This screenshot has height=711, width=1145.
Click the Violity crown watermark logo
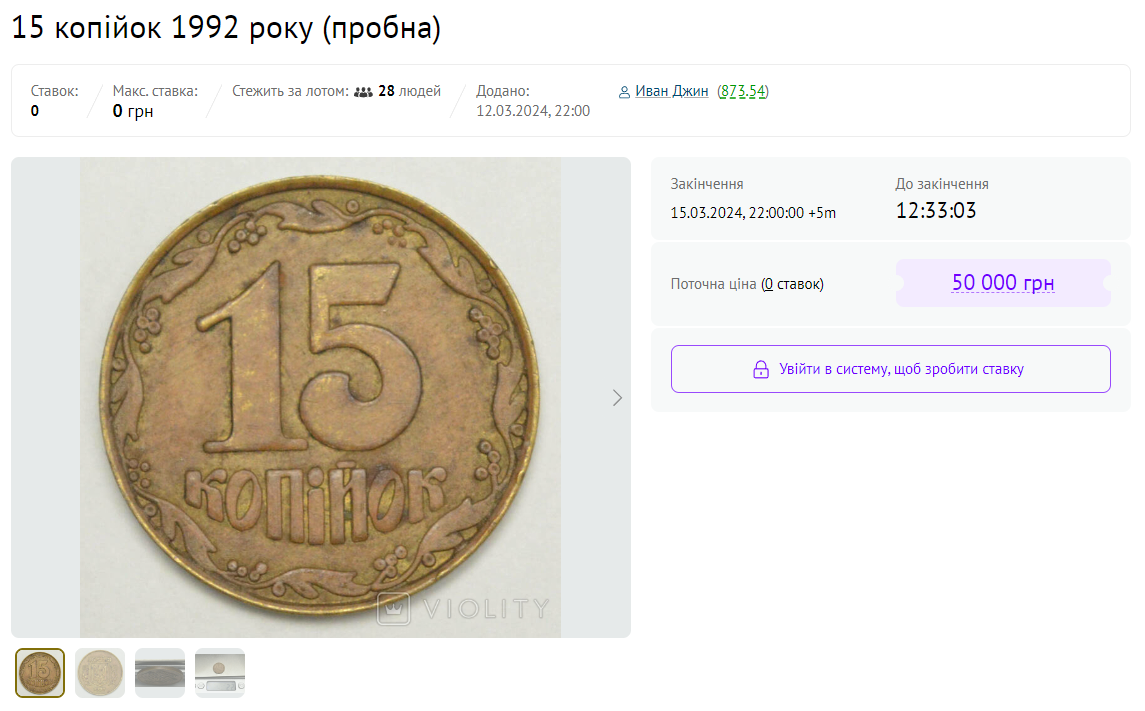(393, 608)
